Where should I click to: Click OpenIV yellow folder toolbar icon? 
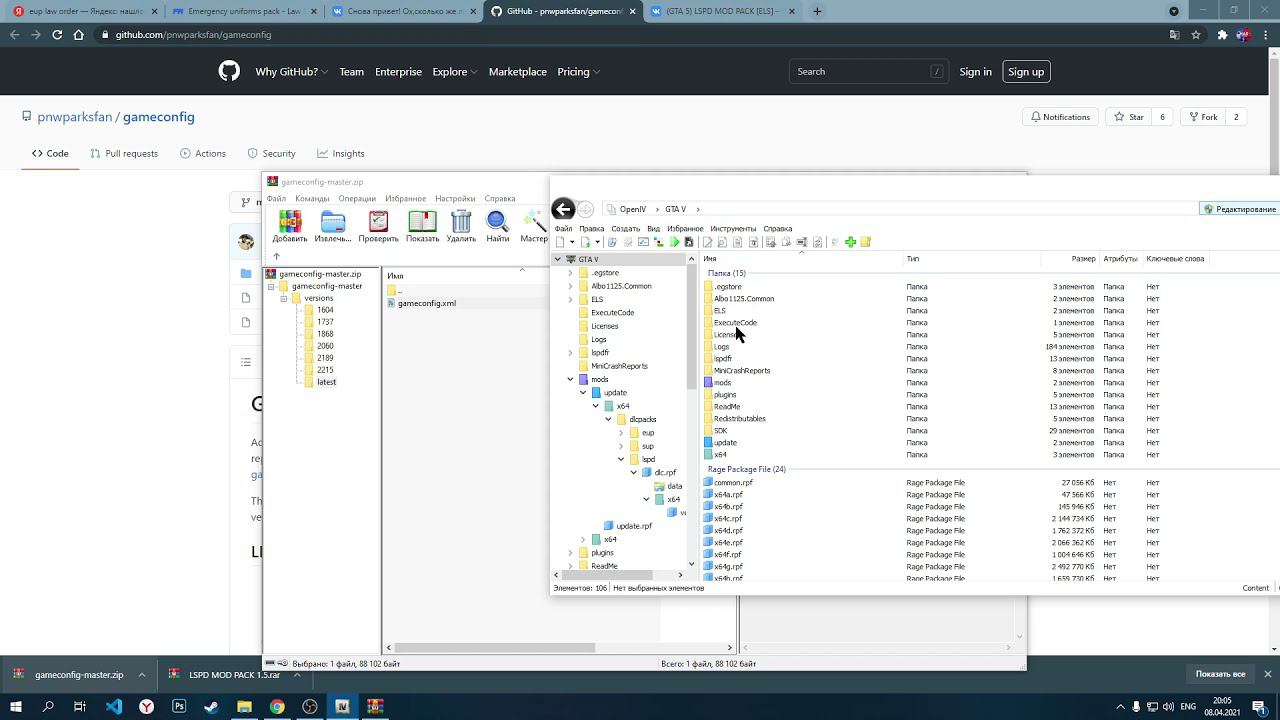pyautogui.click(x=866, y=242)
